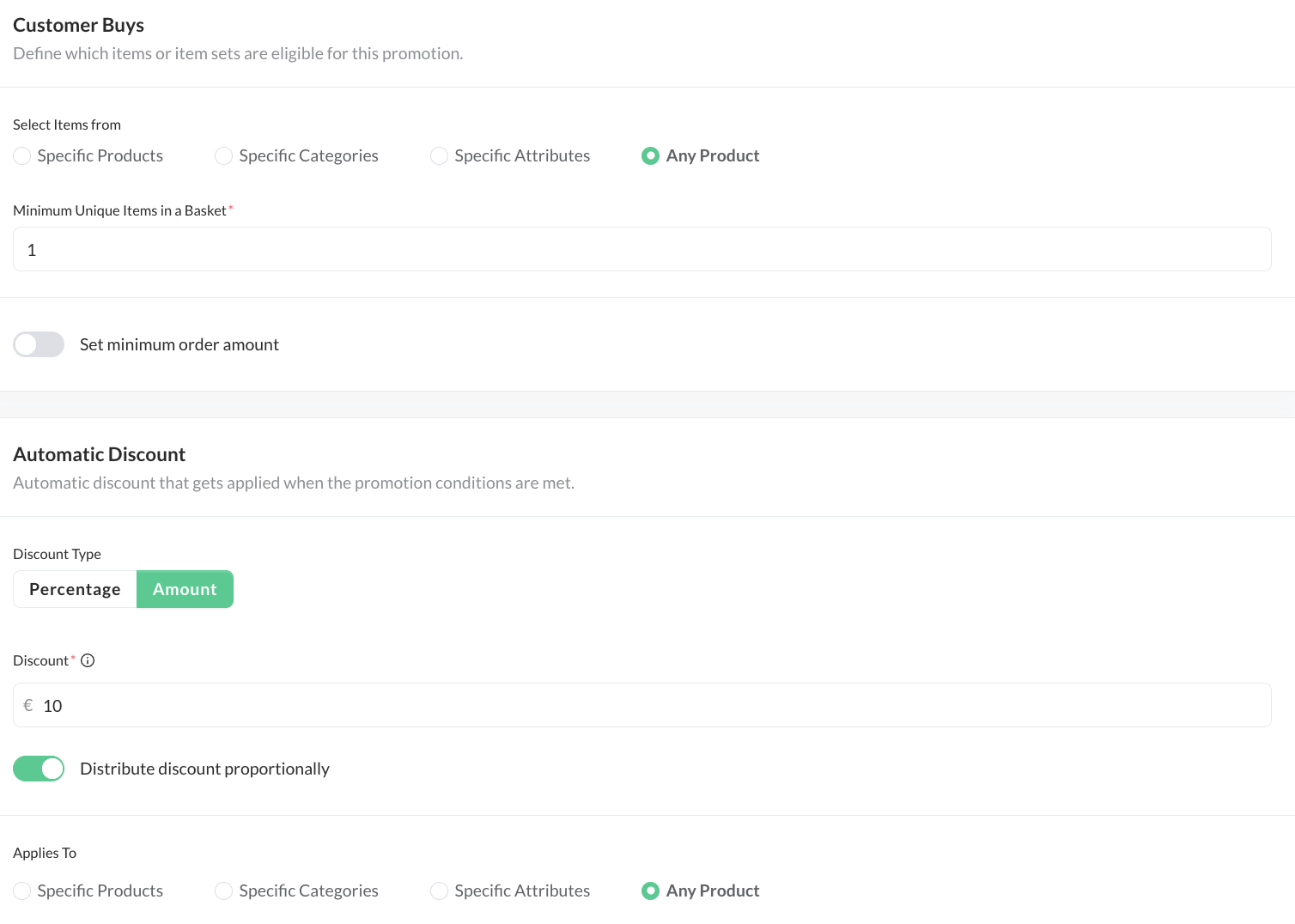Enable the Set minimum order amount switch
This screenshot has height=924, width=1295.
pyautogui.click(x=39, y=344)
